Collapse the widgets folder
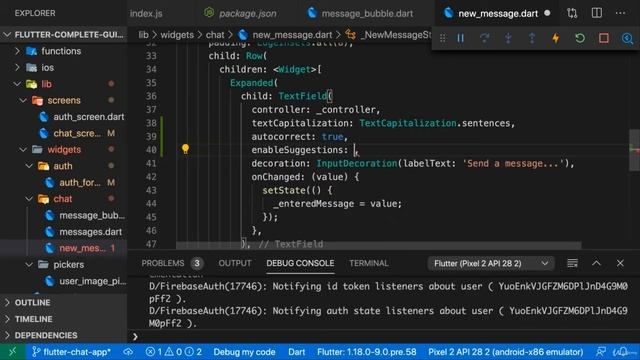Screen dimensions: 640x360 click(64, 149)
